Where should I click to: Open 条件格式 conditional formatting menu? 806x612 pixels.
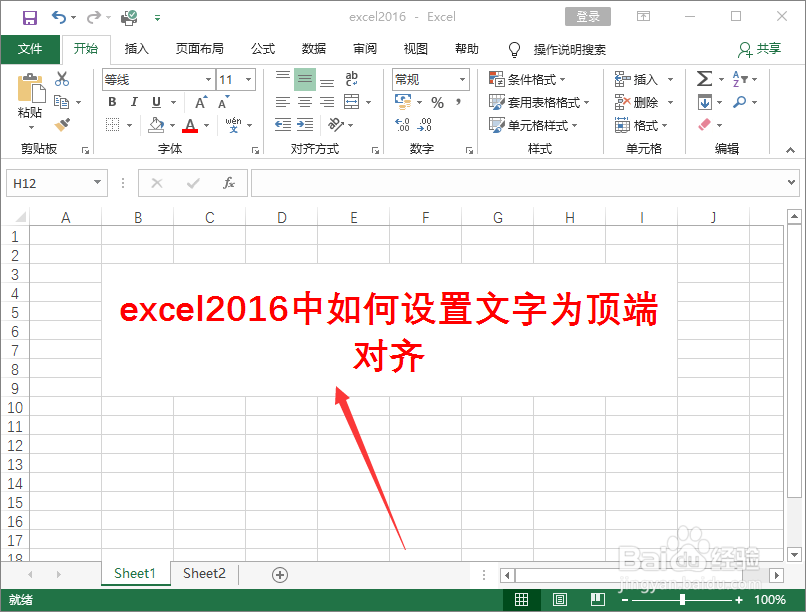coord(527,79)
